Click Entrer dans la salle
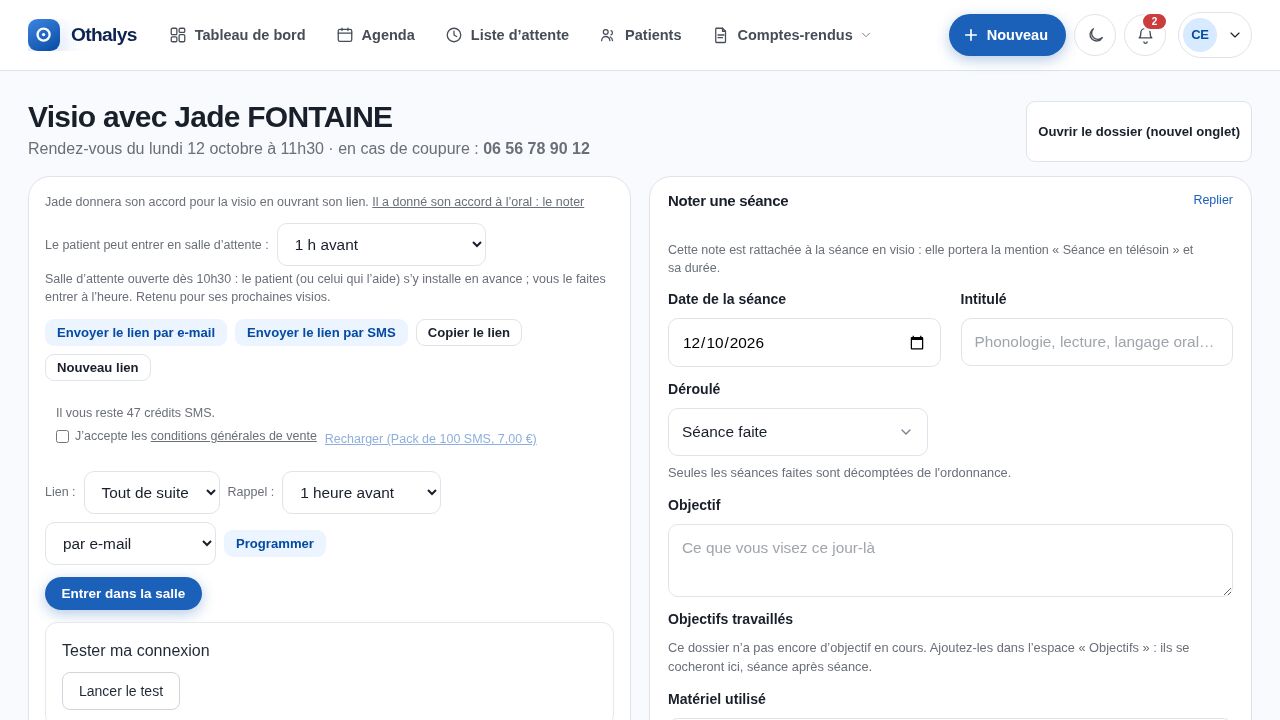The image size is (1280, 720). click(123, 594)
